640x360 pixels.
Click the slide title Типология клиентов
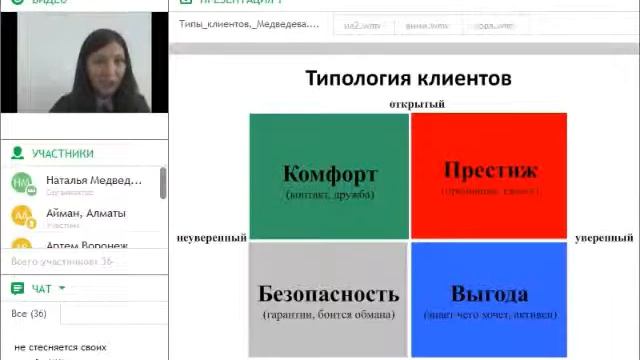[x=408, y=78]
